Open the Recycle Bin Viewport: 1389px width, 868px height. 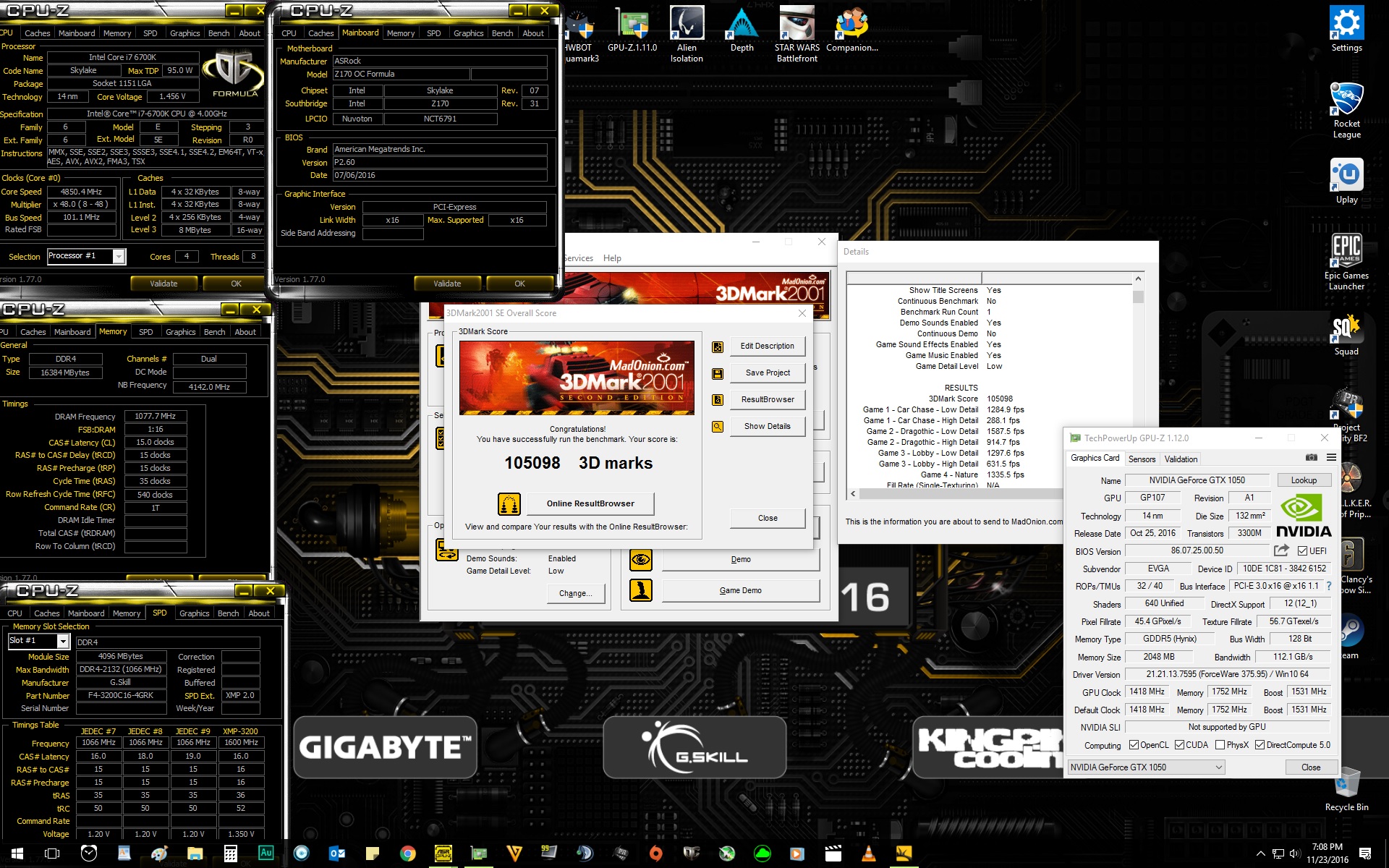1346,791
